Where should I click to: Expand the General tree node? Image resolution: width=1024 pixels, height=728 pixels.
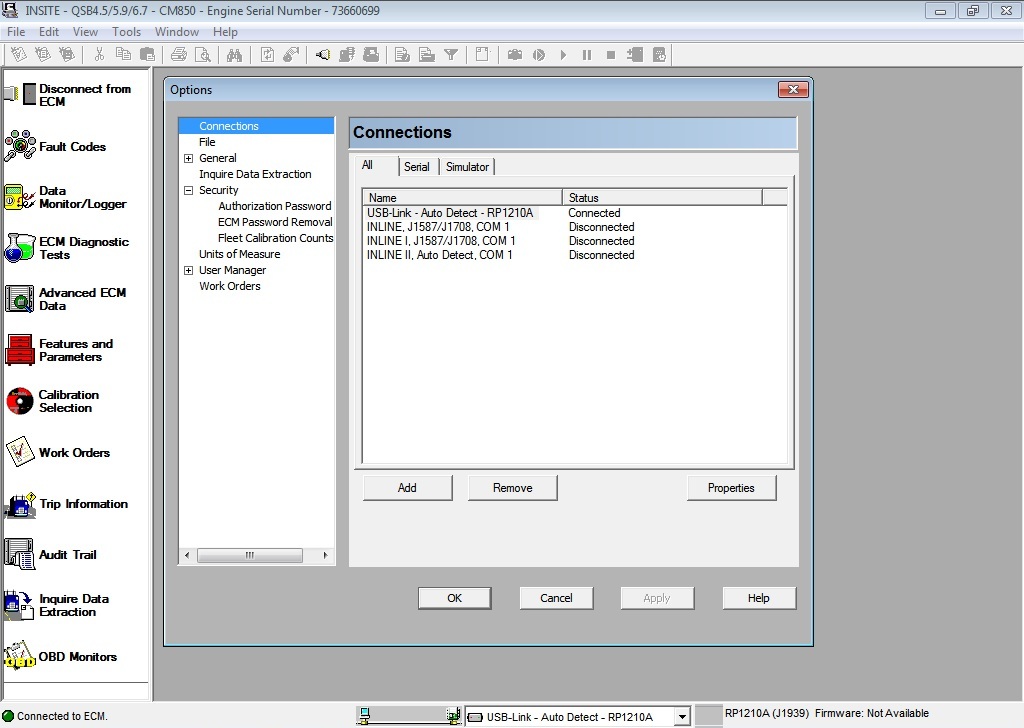pyautogui.click(x=189, y=158)
